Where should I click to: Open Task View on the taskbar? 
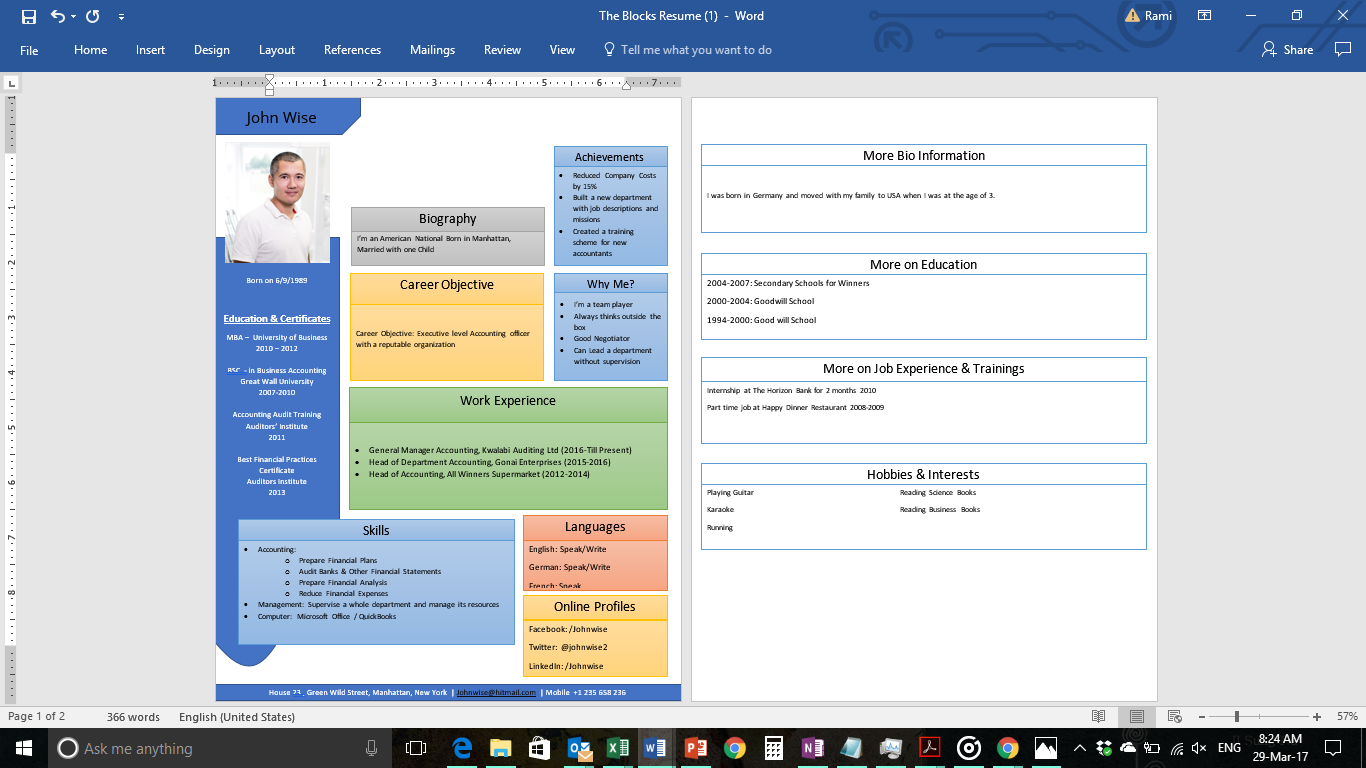pyautogui.click(x=416, y=748)
